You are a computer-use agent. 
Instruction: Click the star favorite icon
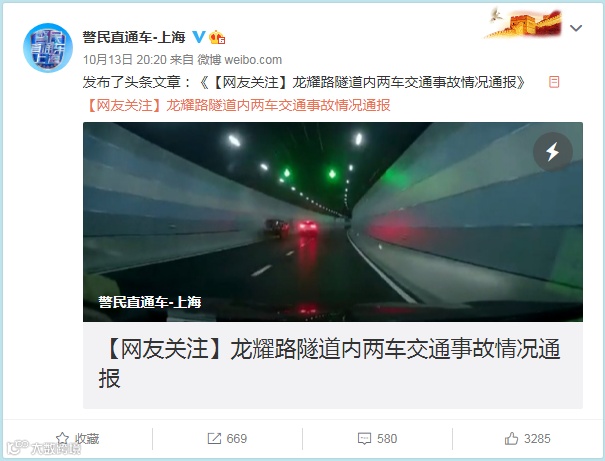62,438
